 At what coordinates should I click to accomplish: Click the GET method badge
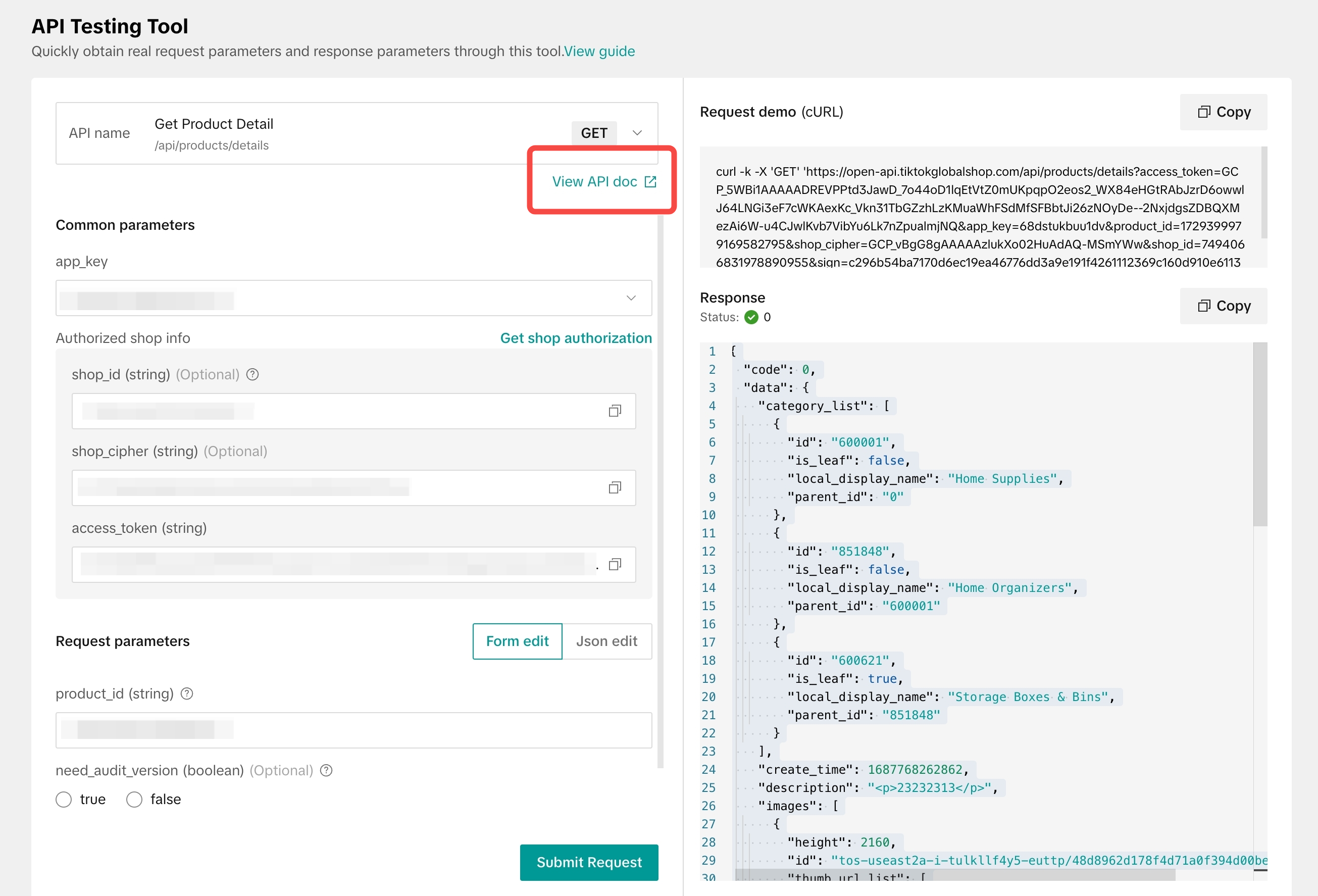[594, 133]
